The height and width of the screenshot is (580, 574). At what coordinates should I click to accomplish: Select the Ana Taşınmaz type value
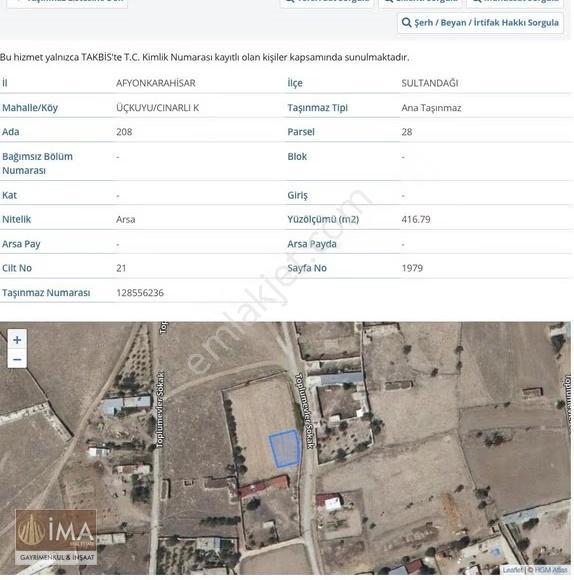(431, 108)
